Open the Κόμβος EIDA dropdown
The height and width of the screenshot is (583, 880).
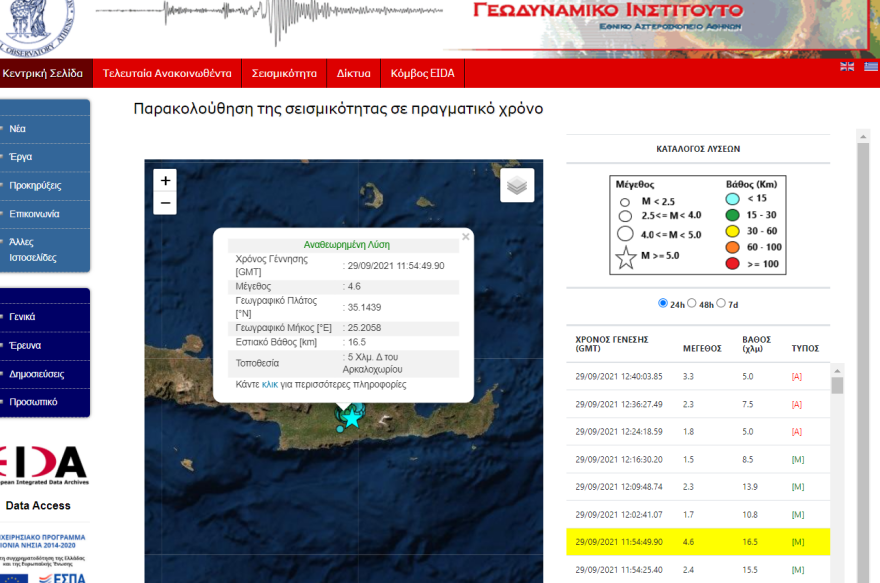pyautogui.click(x=424, y=73)
